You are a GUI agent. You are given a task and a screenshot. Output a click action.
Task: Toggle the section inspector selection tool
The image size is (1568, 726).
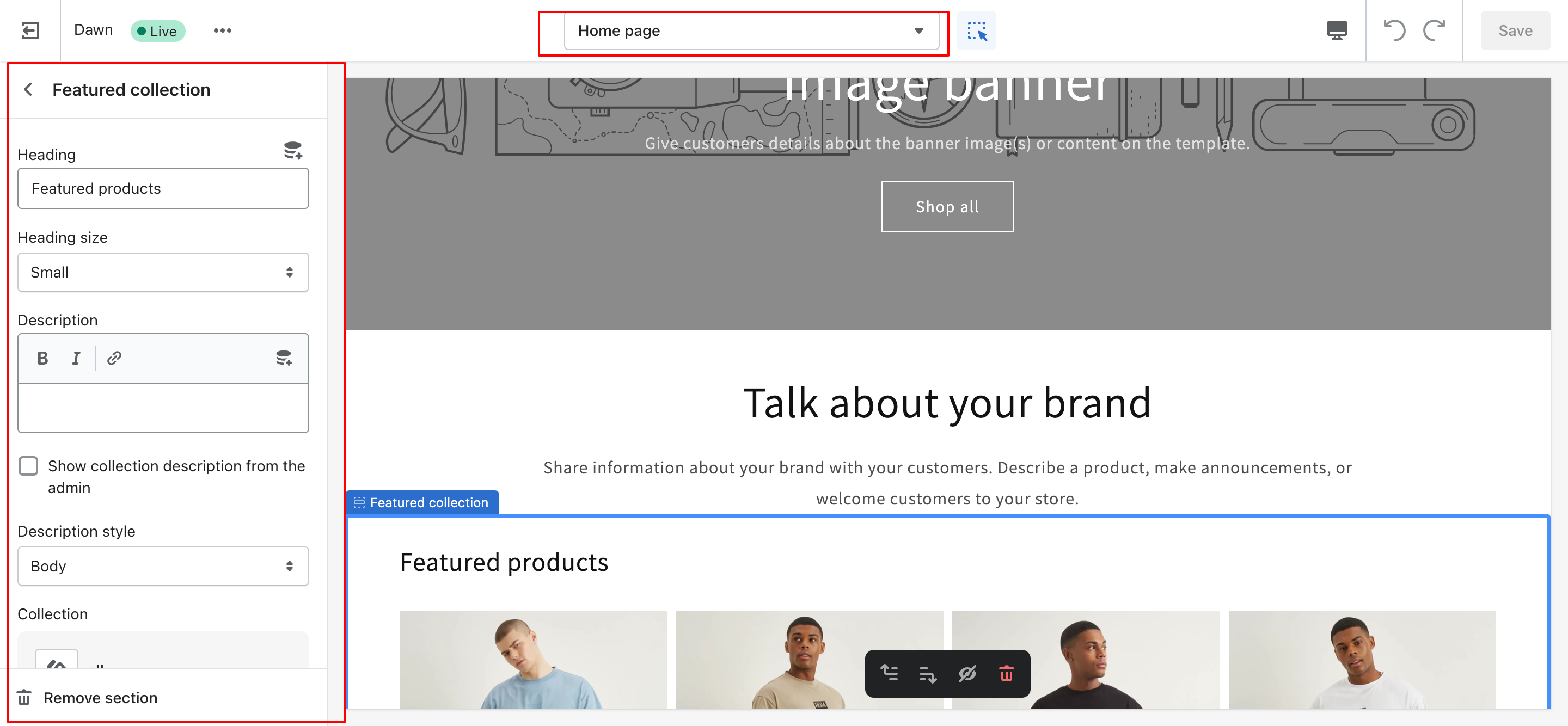click(976, 30)
